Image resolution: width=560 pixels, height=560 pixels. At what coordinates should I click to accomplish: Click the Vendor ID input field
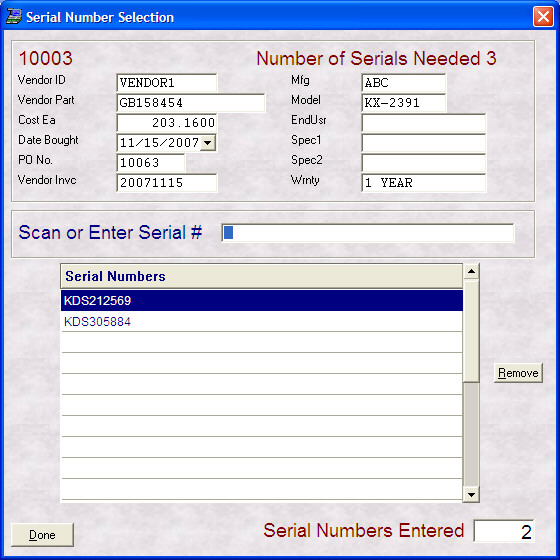[x=167, y=83]
